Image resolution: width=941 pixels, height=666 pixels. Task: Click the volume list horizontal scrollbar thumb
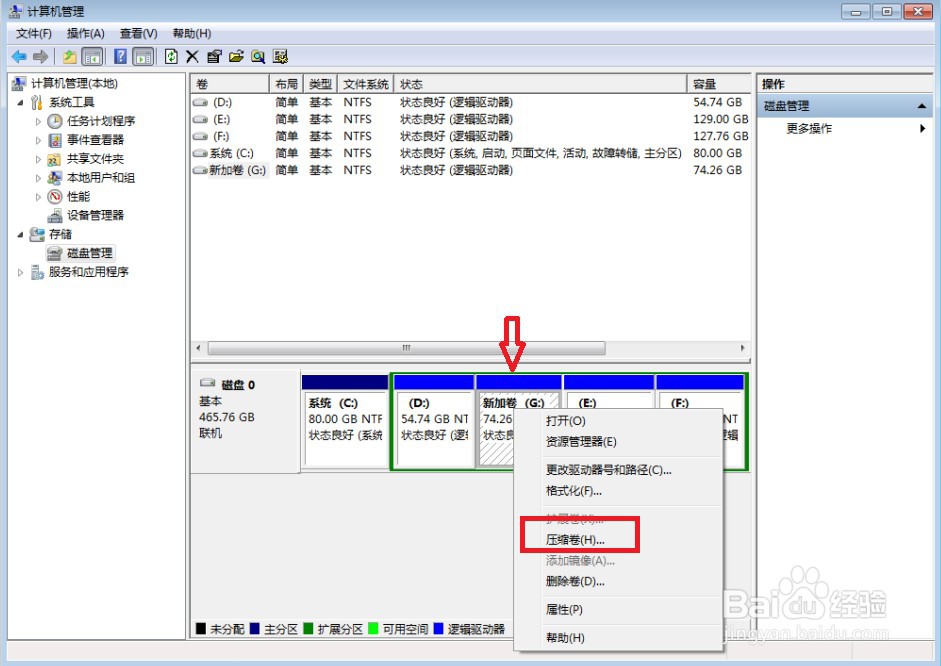(x=406, y=348)
